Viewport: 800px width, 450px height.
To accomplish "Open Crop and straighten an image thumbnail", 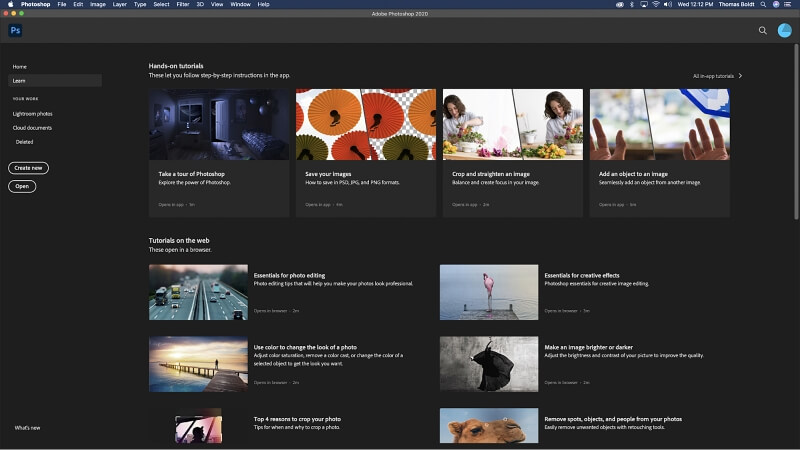I will coord(513,124).
